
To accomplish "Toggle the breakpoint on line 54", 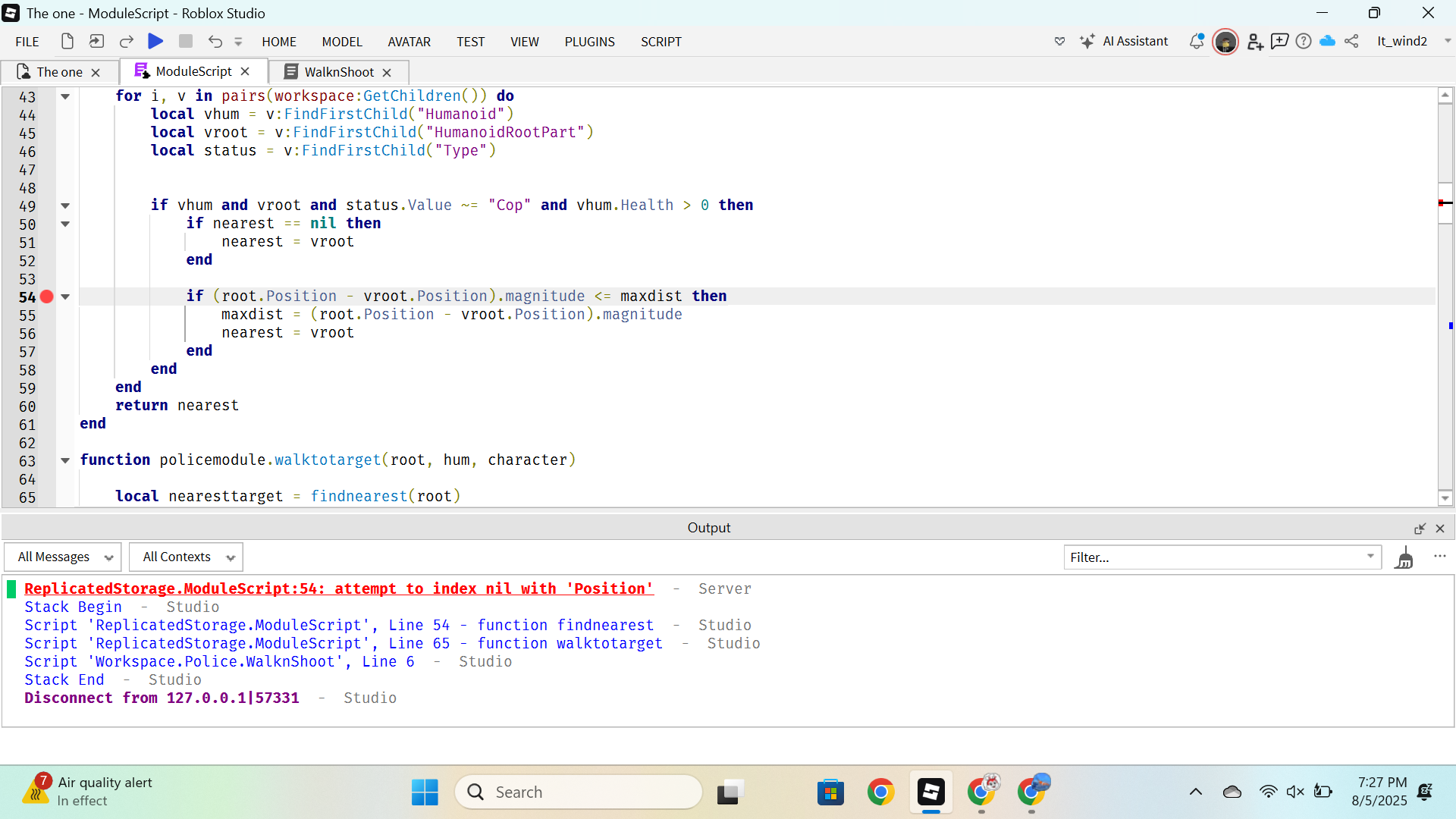I will [47, 297].
